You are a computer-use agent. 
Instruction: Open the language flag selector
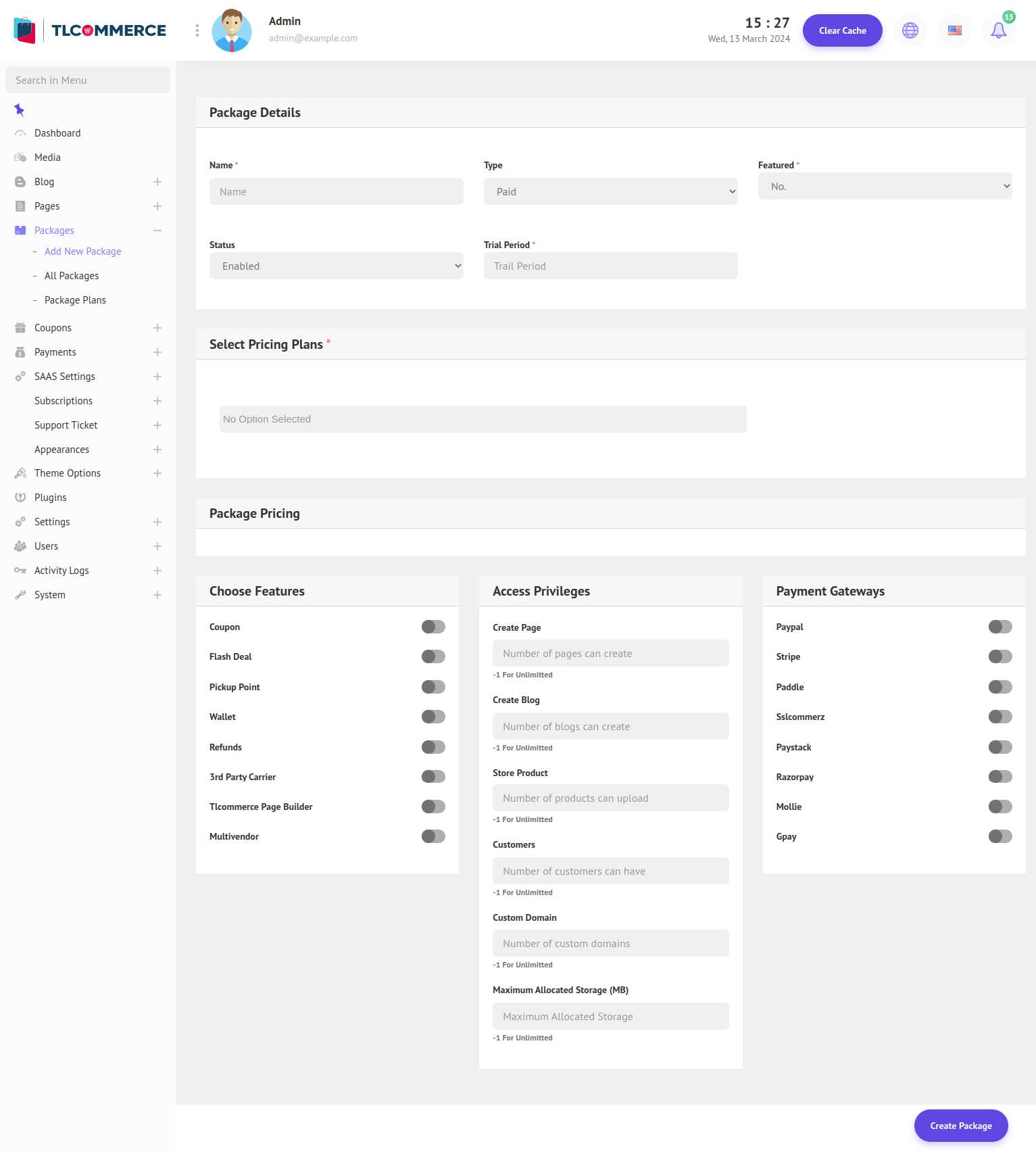tap(954, 30)
